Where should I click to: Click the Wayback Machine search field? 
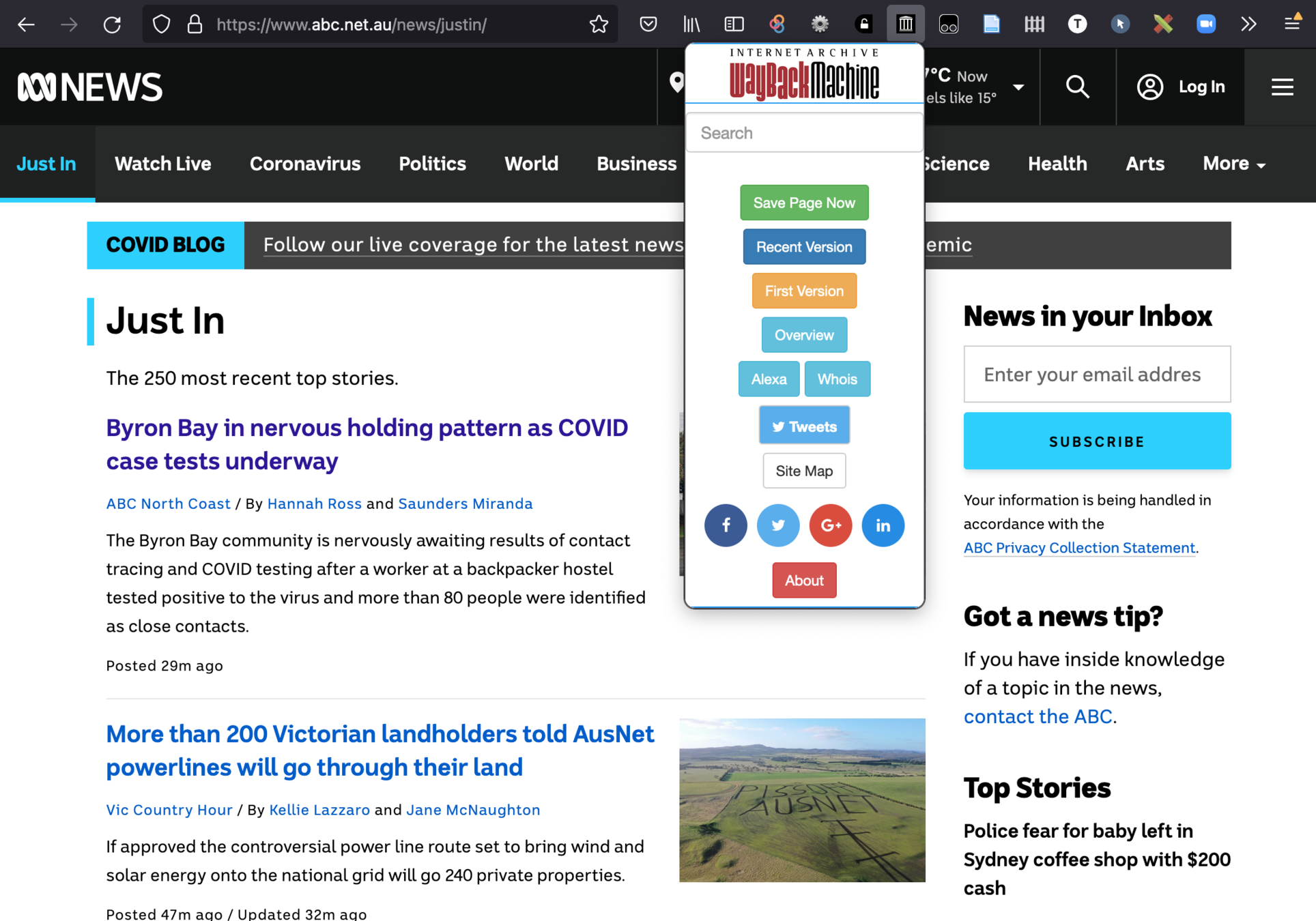tap(804, 133)
